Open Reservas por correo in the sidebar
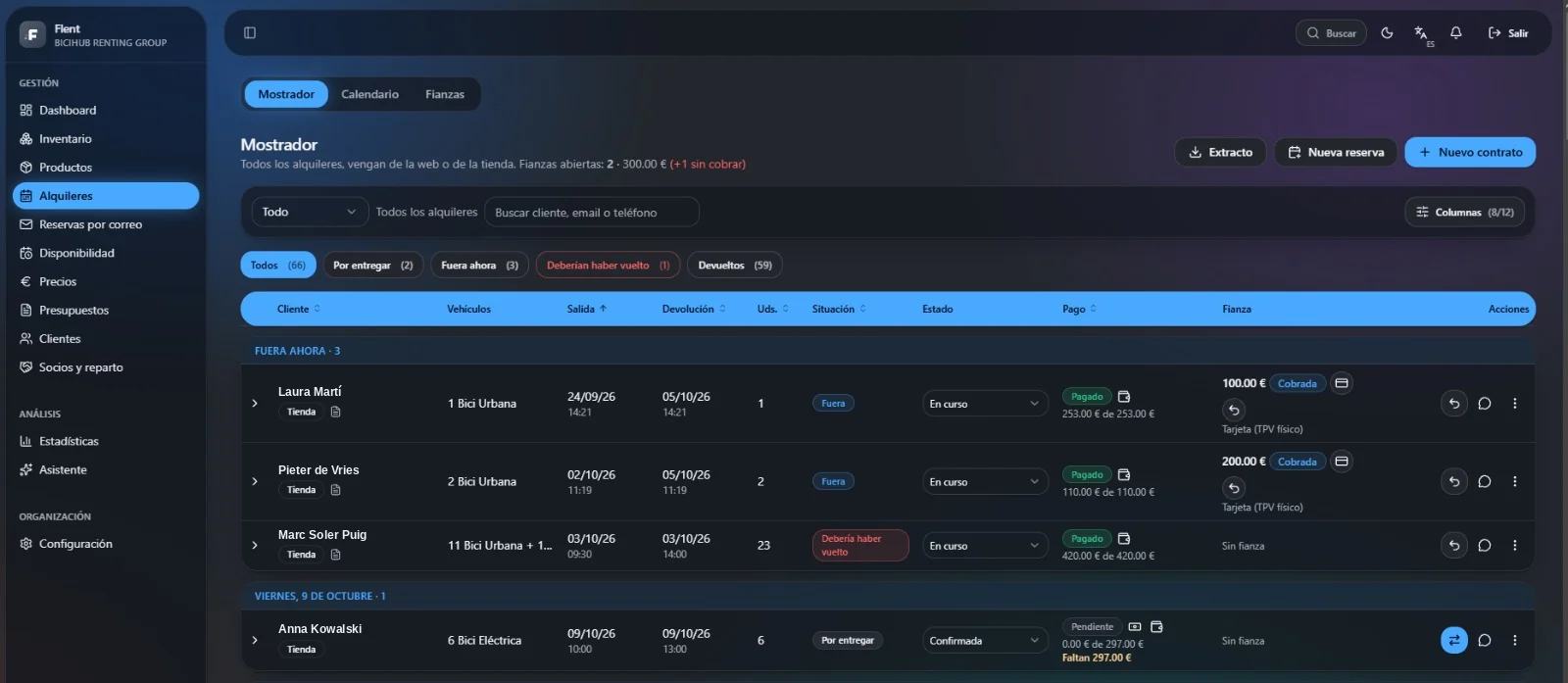 (x=106, y=224)
